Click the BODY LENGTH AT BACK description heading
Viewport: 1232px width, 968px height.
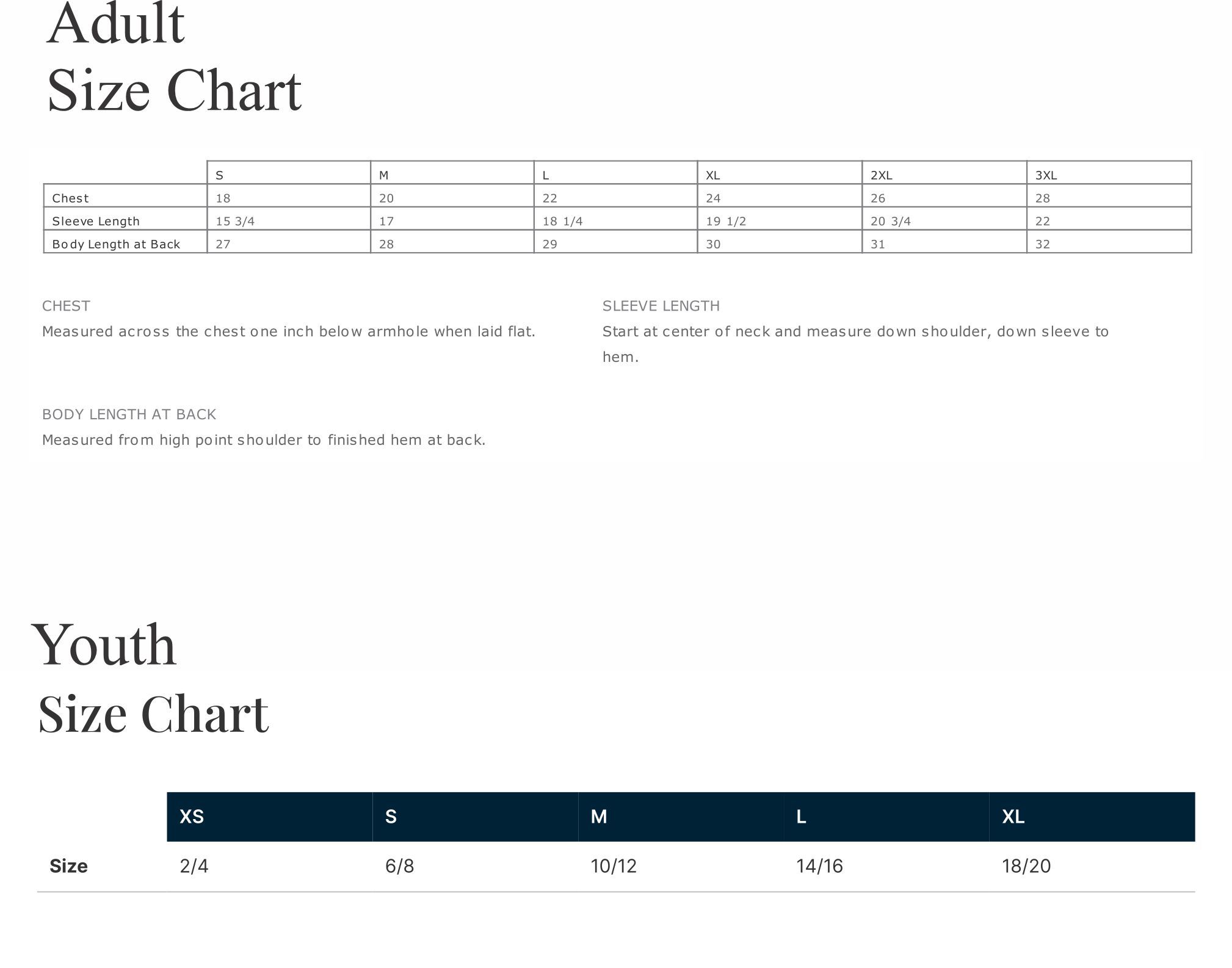pyautogui.click(x=129, y=414)
